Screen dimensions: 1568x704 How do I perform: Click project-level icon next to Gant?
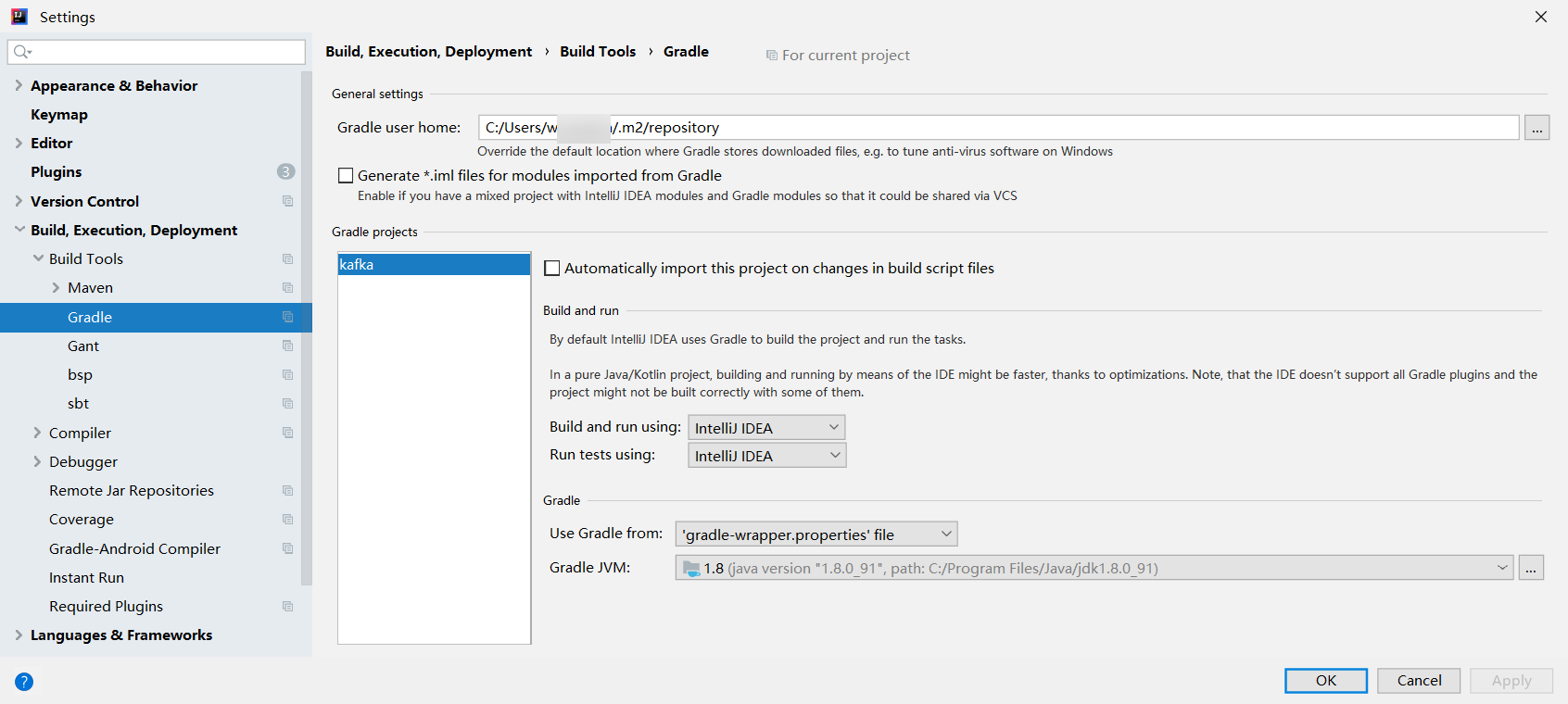pos(287,346)
